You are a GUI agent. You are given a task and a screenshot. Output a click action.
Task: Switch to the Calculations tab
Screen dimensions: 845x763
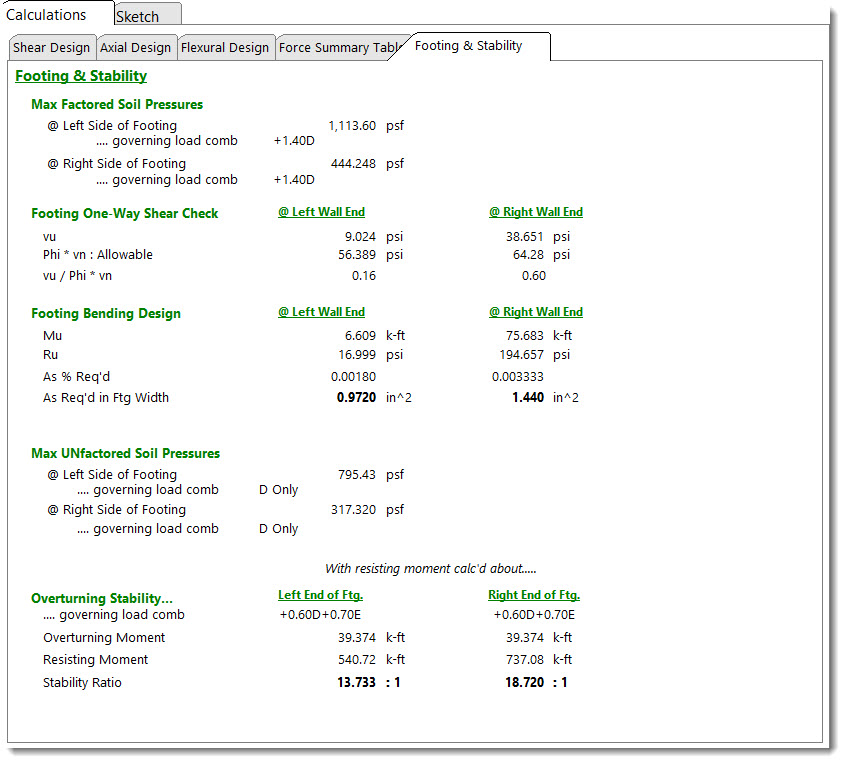(x=47, y=14)
